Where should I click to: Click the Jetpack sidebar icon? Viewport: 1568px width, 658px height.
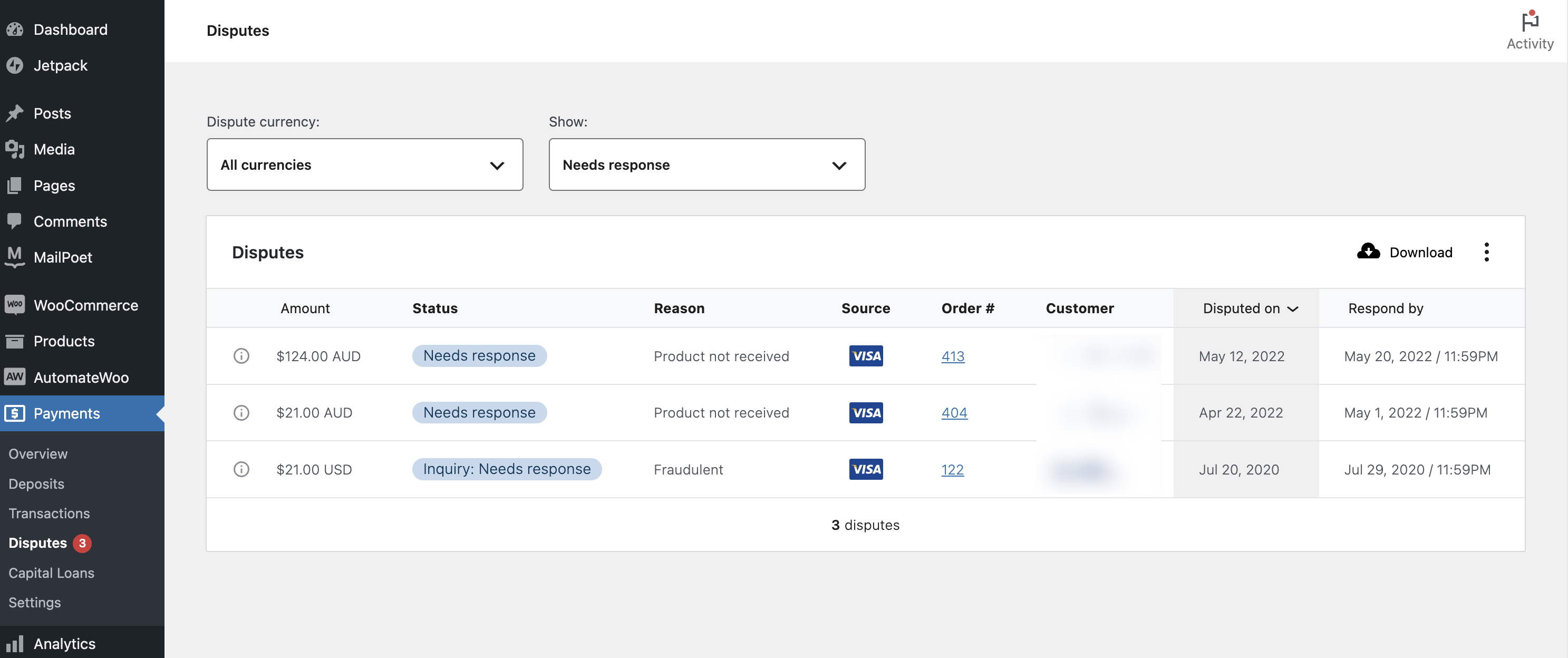pyautogui.click(x=15, y=65)
